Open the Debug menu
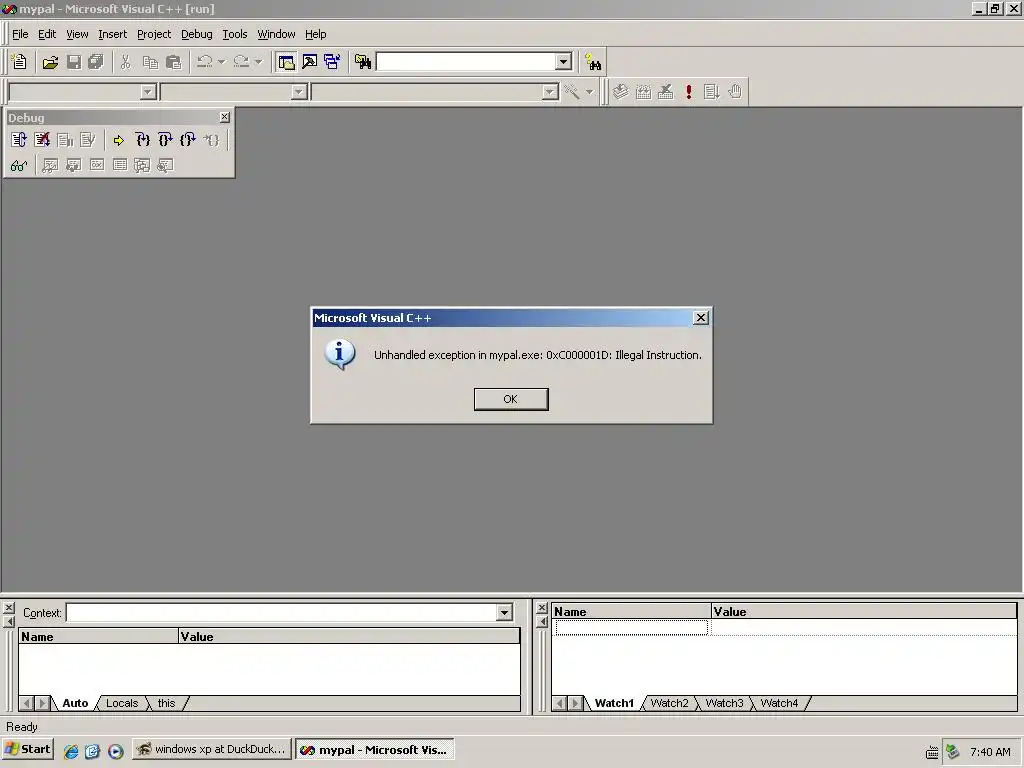 click(197, 34)
